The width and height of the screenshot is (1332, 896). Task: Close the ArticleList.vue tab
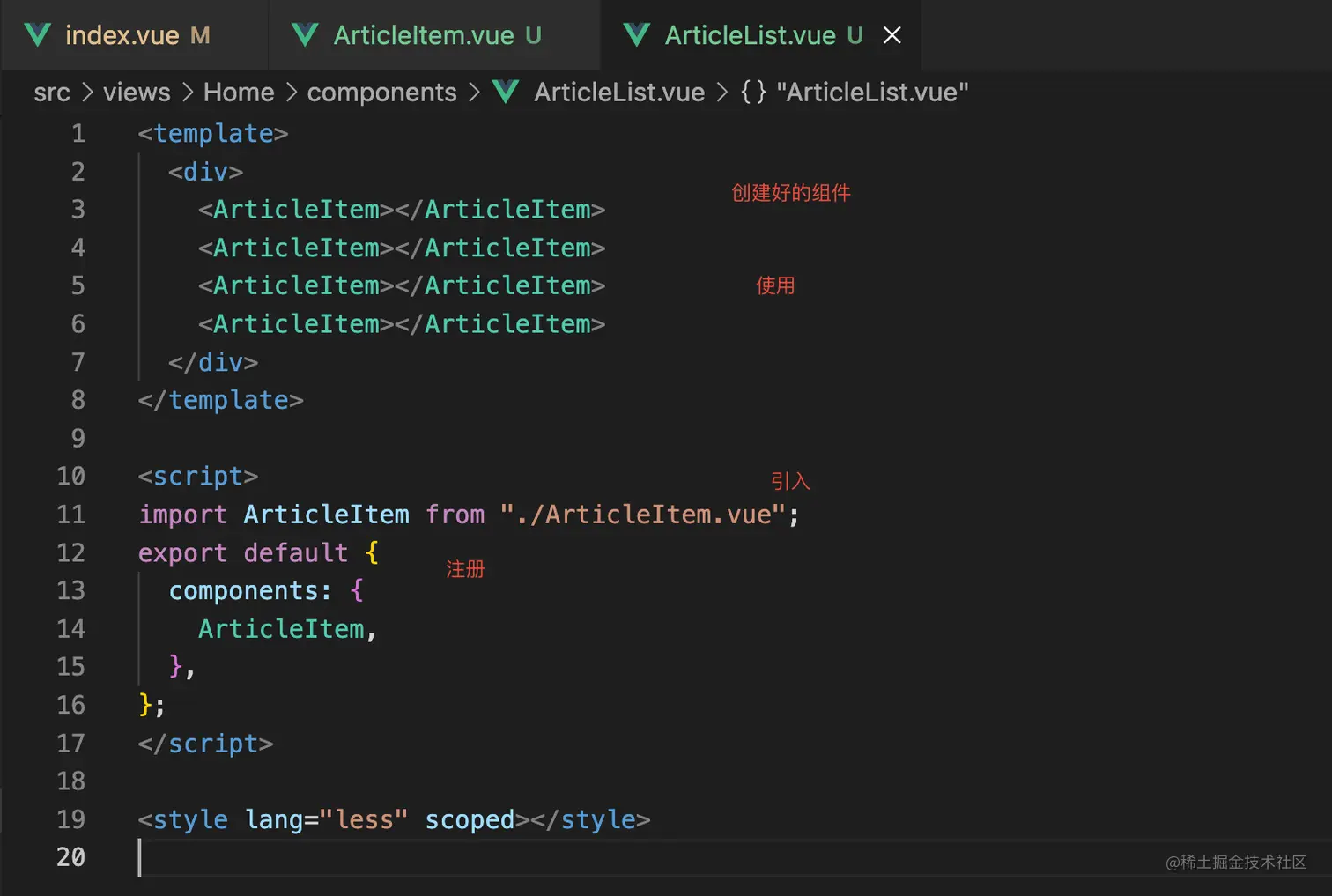892,35
